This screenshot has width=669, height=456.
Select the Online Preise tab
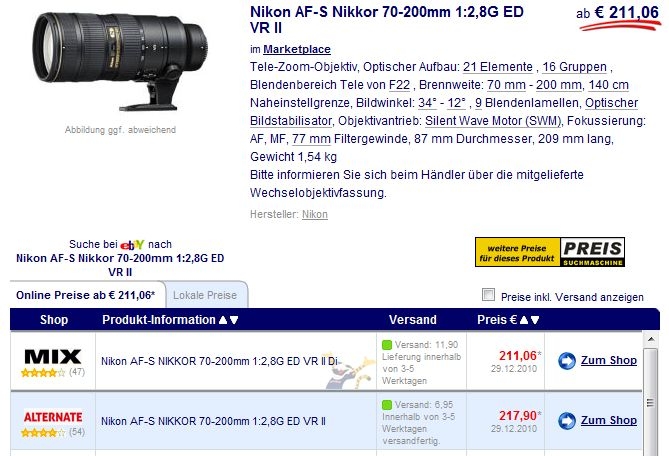point(86,295)
